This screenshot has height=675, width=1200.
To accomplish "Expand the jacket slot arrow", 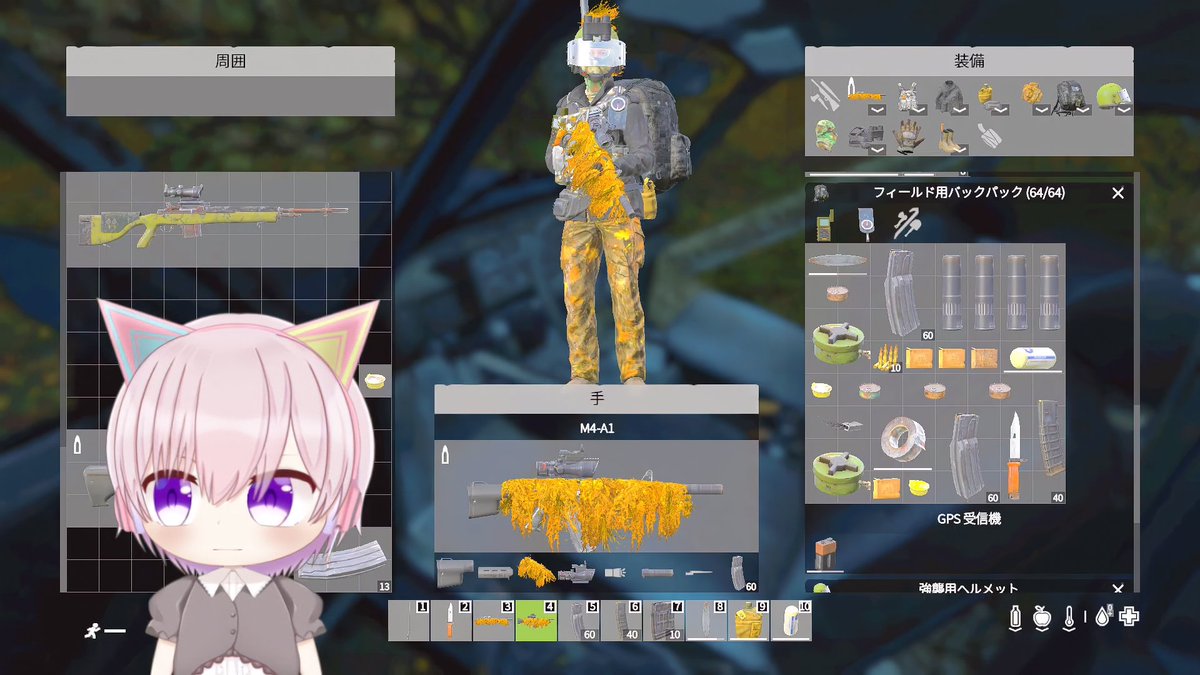I will (960, 110).
